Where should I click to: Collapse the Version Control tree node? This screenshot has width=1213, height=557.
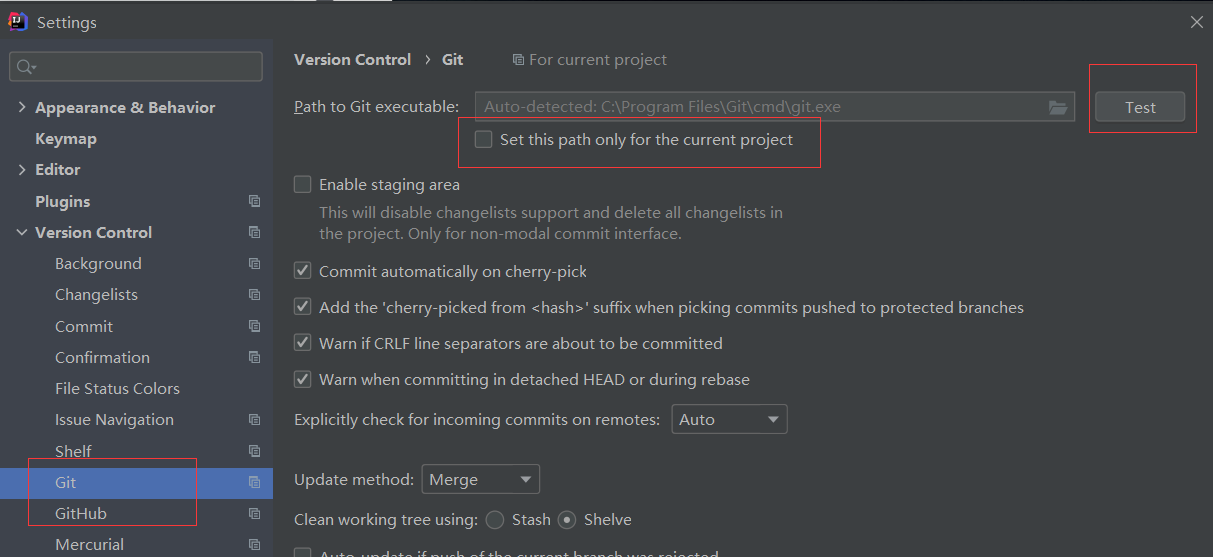click(22, 233)
